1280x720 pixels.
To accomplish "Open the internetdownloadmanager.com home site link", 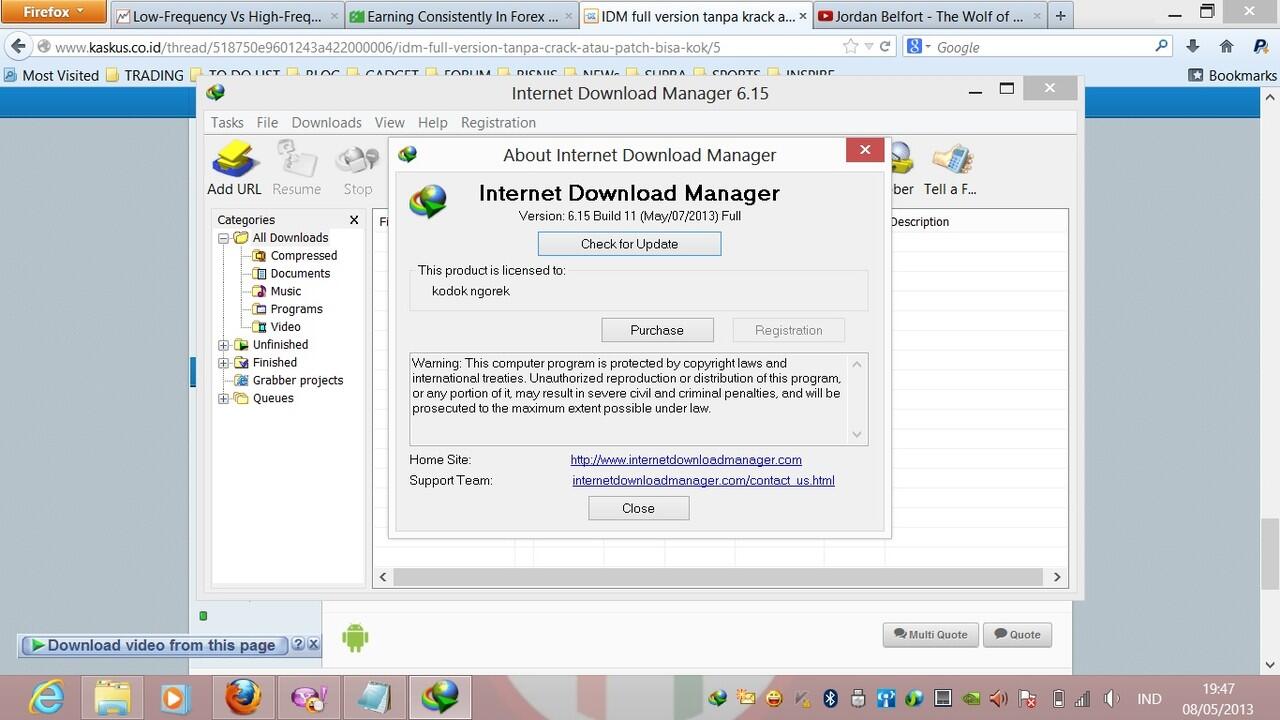I will (686, 460).
